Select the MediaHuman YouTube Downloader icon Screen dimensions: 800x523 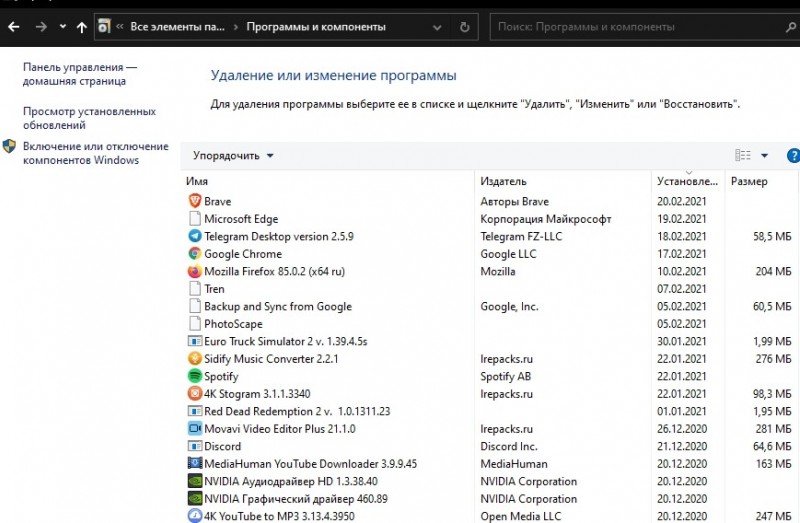(x=194, y=464)
